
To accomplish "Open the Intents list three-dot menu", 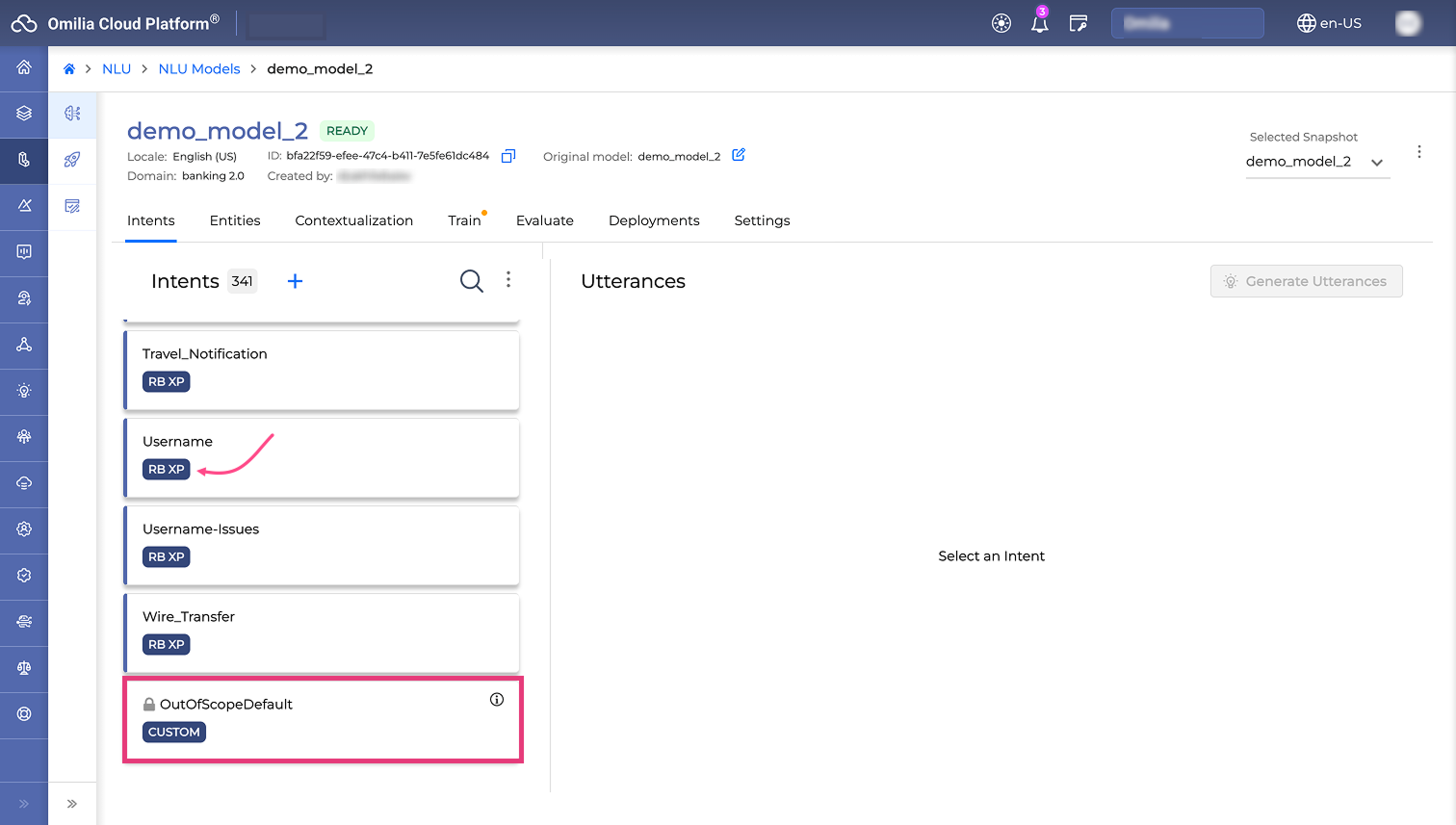I will 508,279.
